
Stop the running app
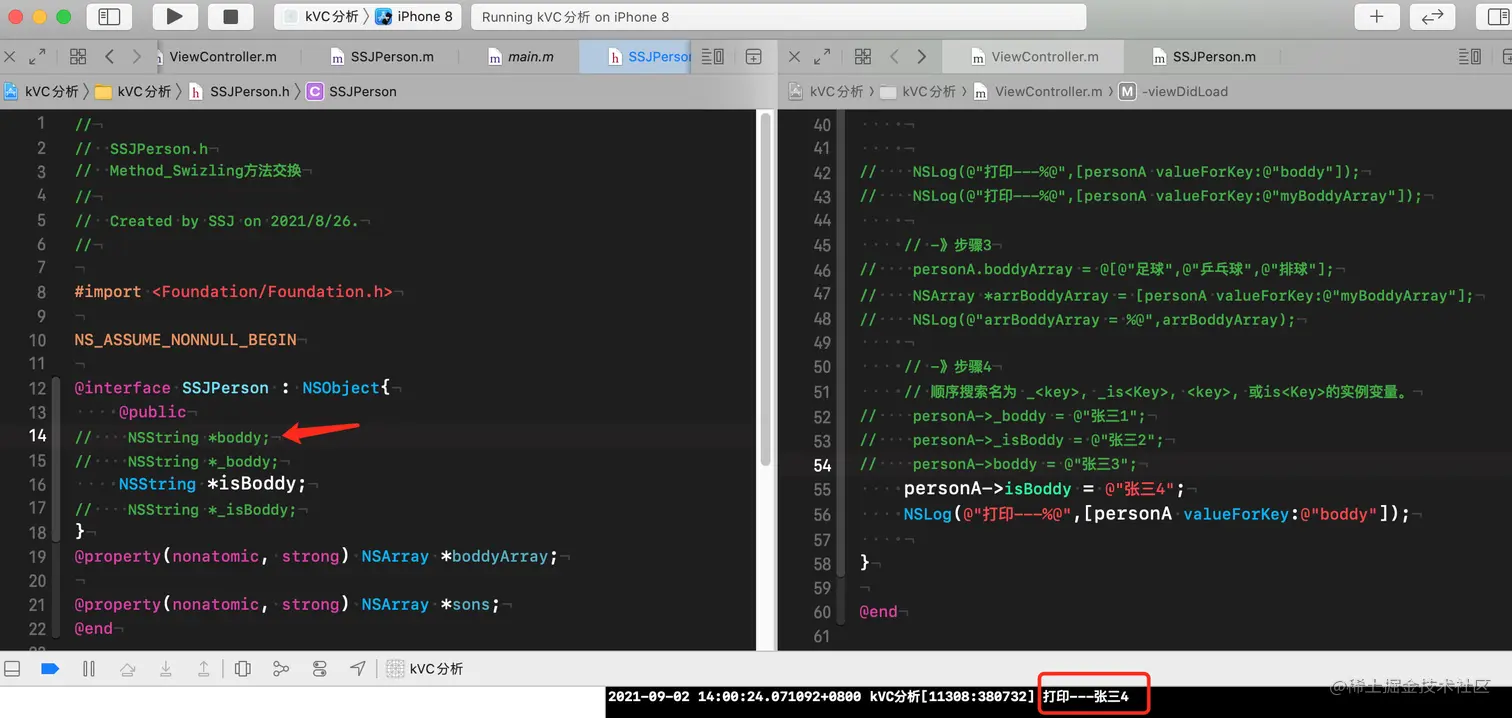tap(231, 16)
